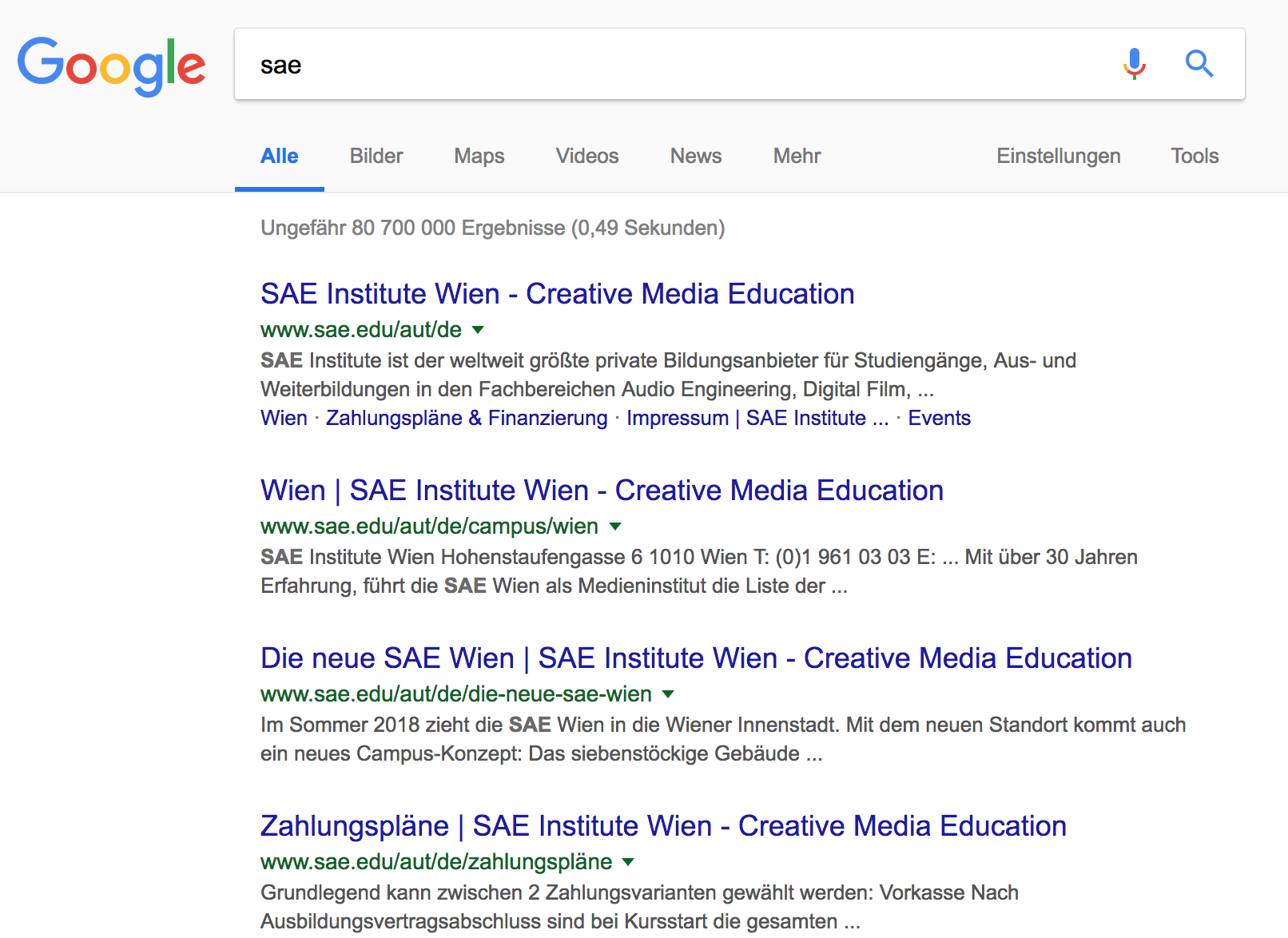This screenshot has width=1288, height=938.
Task: Switch to the Videos tab
Action: coord(587,156)
